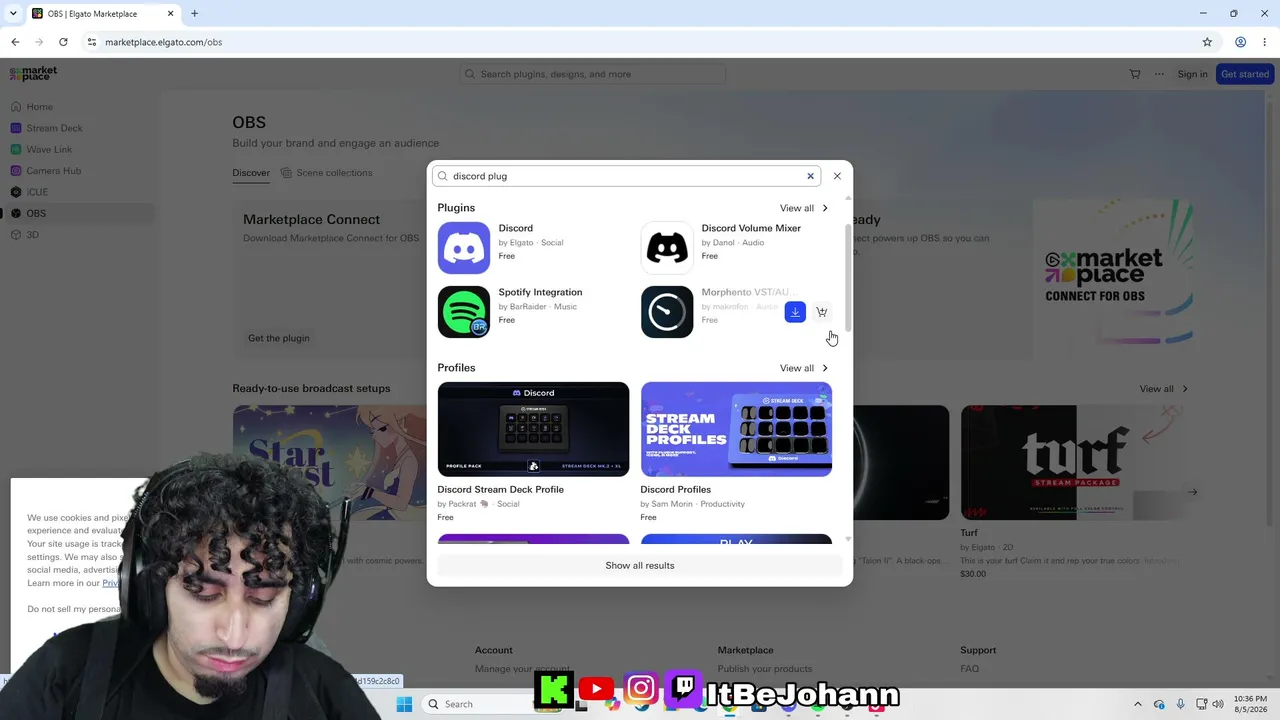Click the cloud sync icon in system tray
Image resolution: width=1280 pixels, height=720 pixels.
(1159, 704)
